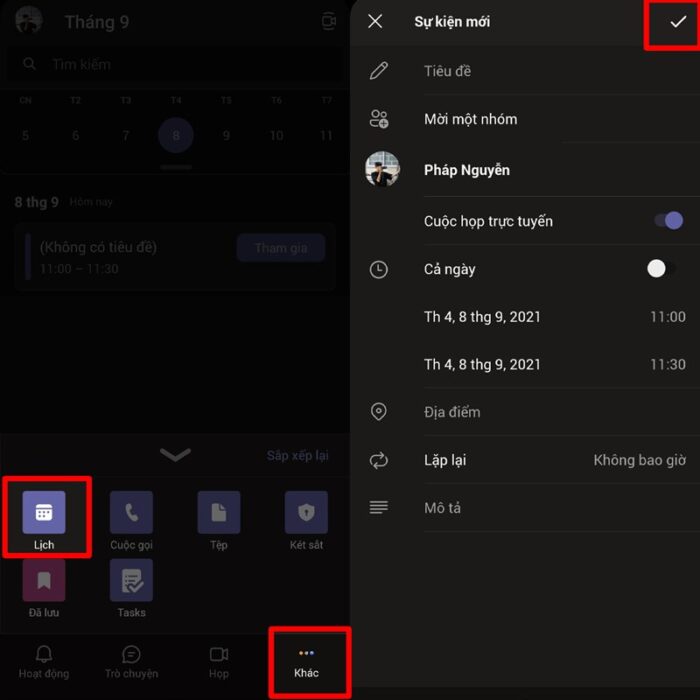This screenshot has height=700, width=700.
Task: Toggle the Cả ngày all-day switch
Action: [662, 269]
